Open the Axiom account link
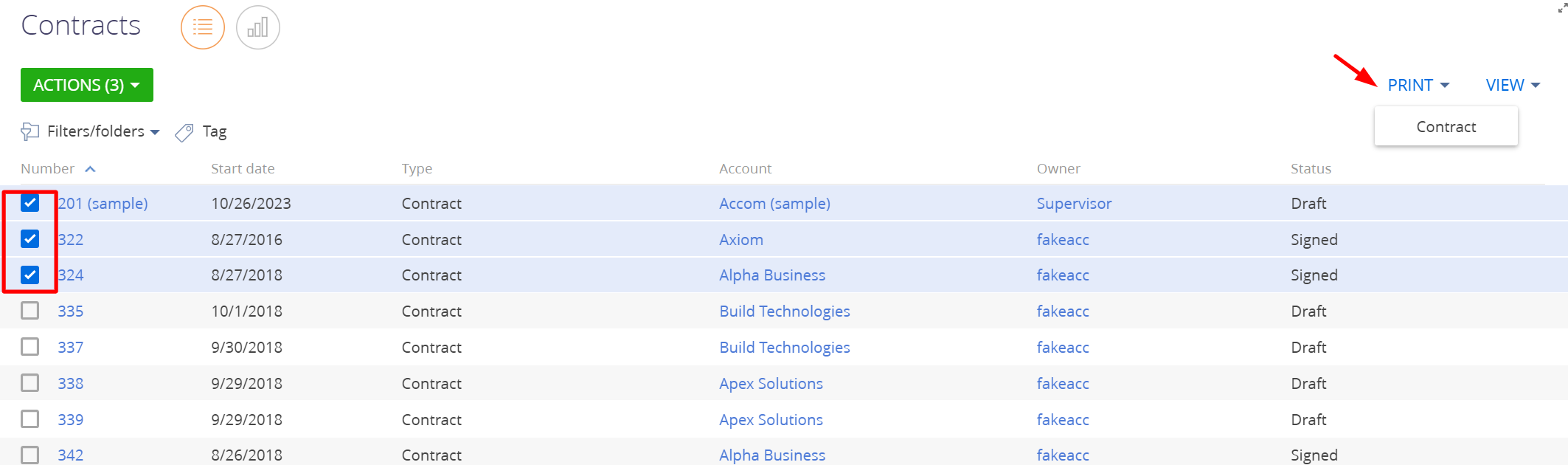Image resolution: width=1568 pixels, height=465 pixels. click(741, 239)
